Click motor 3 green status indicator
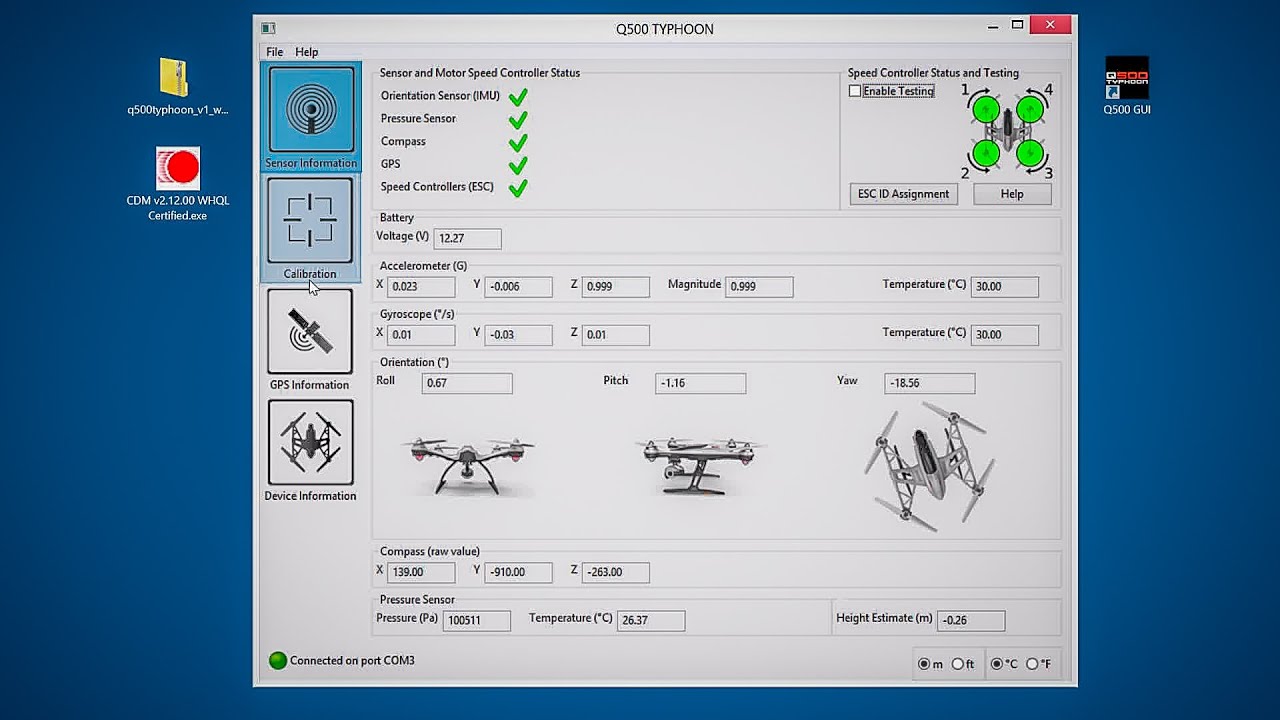This screenshot has height=720, width=1280. [1030, 153]
